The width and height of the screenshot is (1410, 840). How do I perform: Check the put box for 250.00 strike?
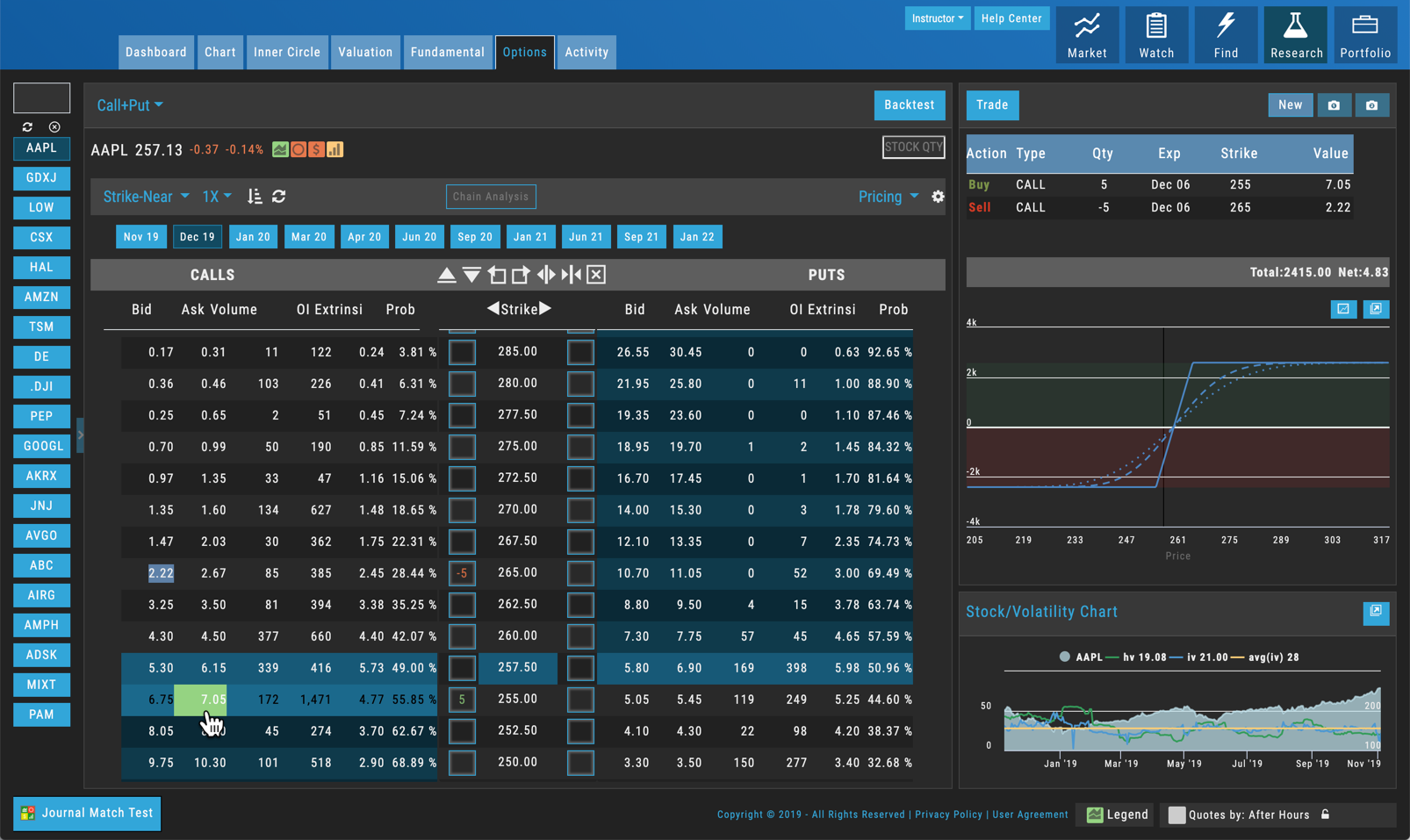pyautogui.click(x=580, y=763)
